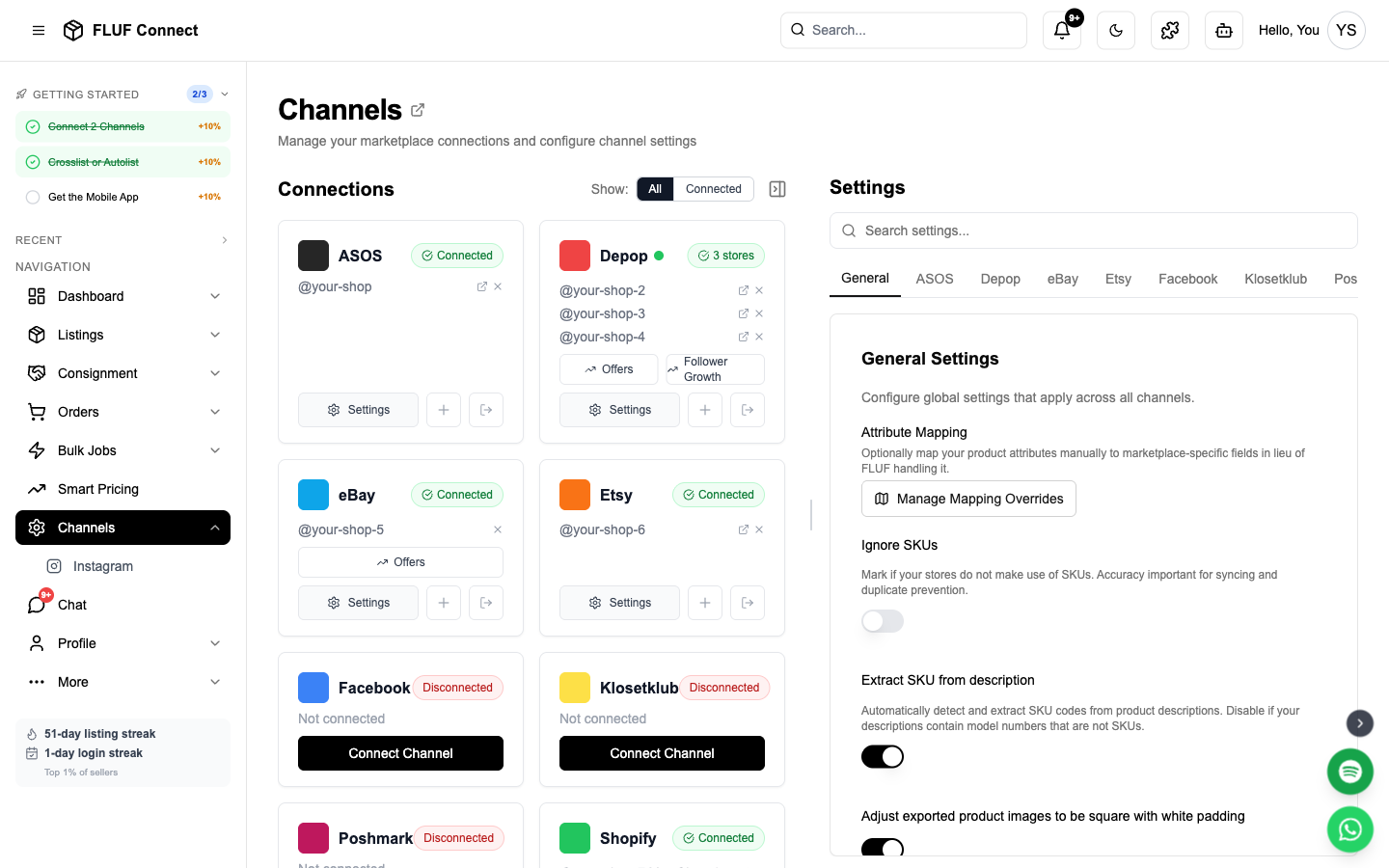Switch to the Depop settings tab
Screen dimensions: 1389x868
pos(1000,279)
